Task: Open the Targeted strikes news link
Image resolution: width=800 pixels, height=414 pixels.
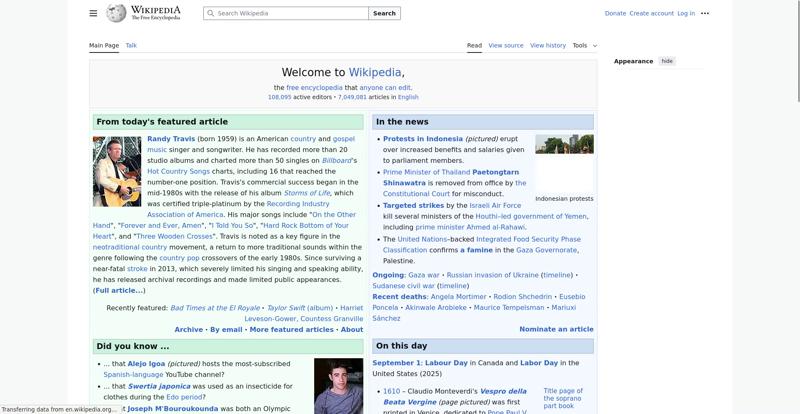Action: (413, 205)
